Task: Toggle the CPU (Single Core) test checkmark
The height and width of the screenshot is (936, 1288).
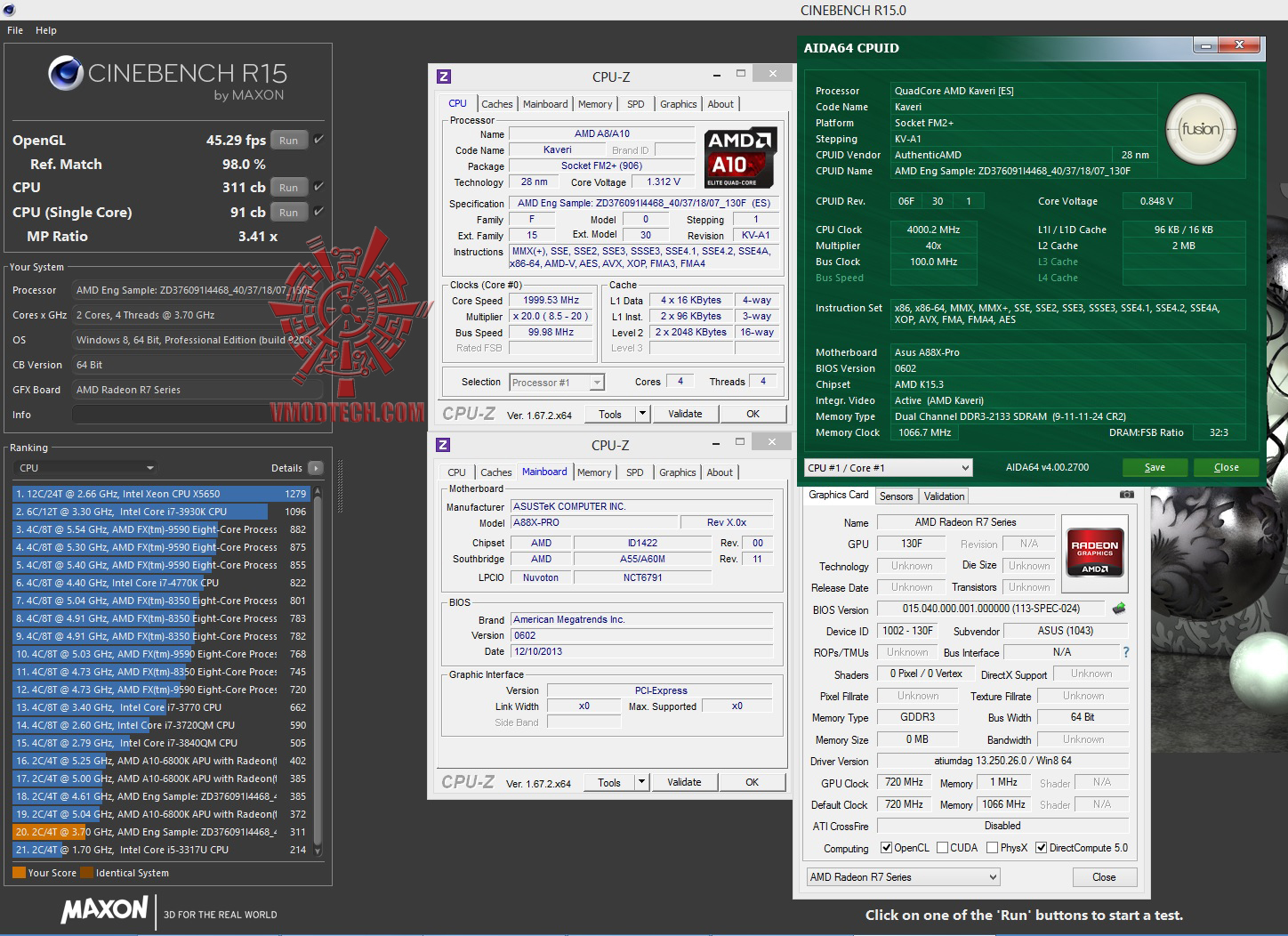Action: 318,211
